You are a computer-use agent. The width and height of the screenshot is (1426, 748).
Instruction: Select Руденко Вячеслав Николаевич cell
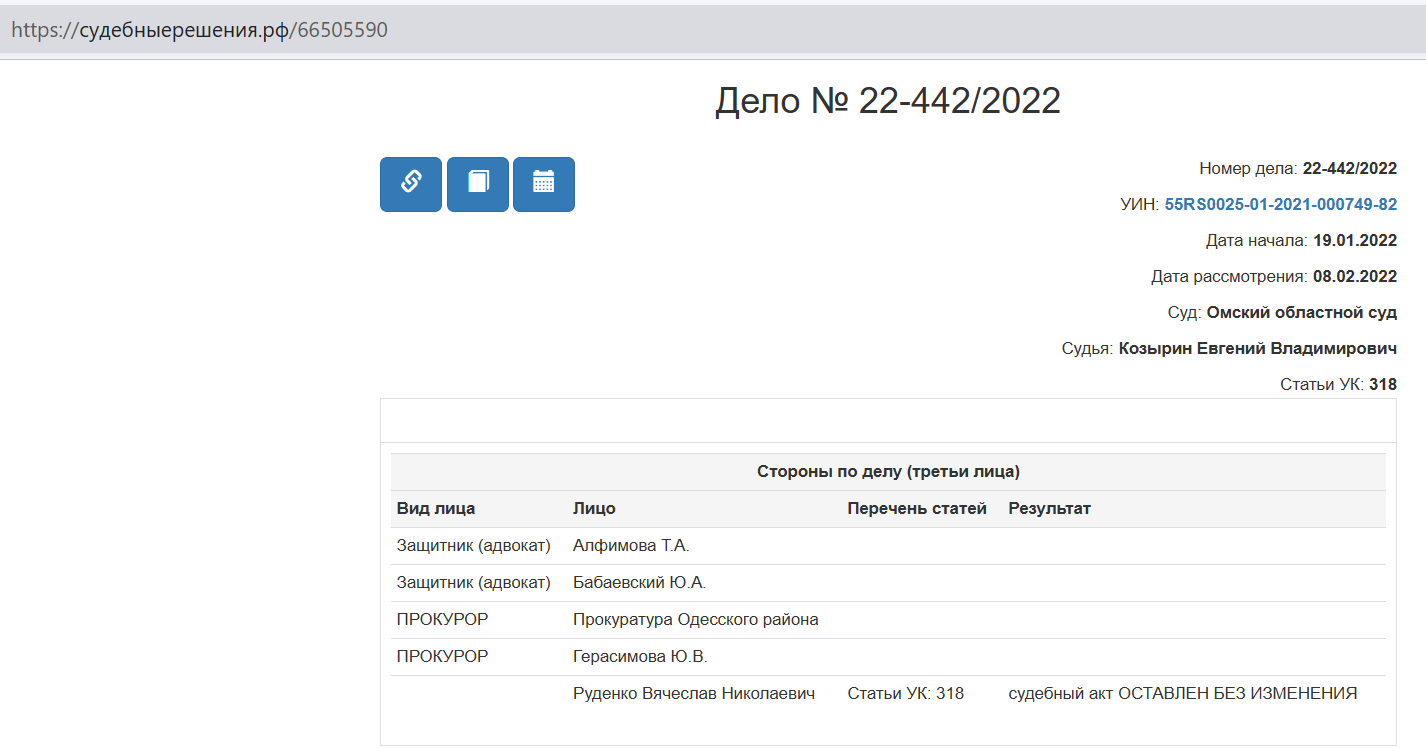click(694, 694)
